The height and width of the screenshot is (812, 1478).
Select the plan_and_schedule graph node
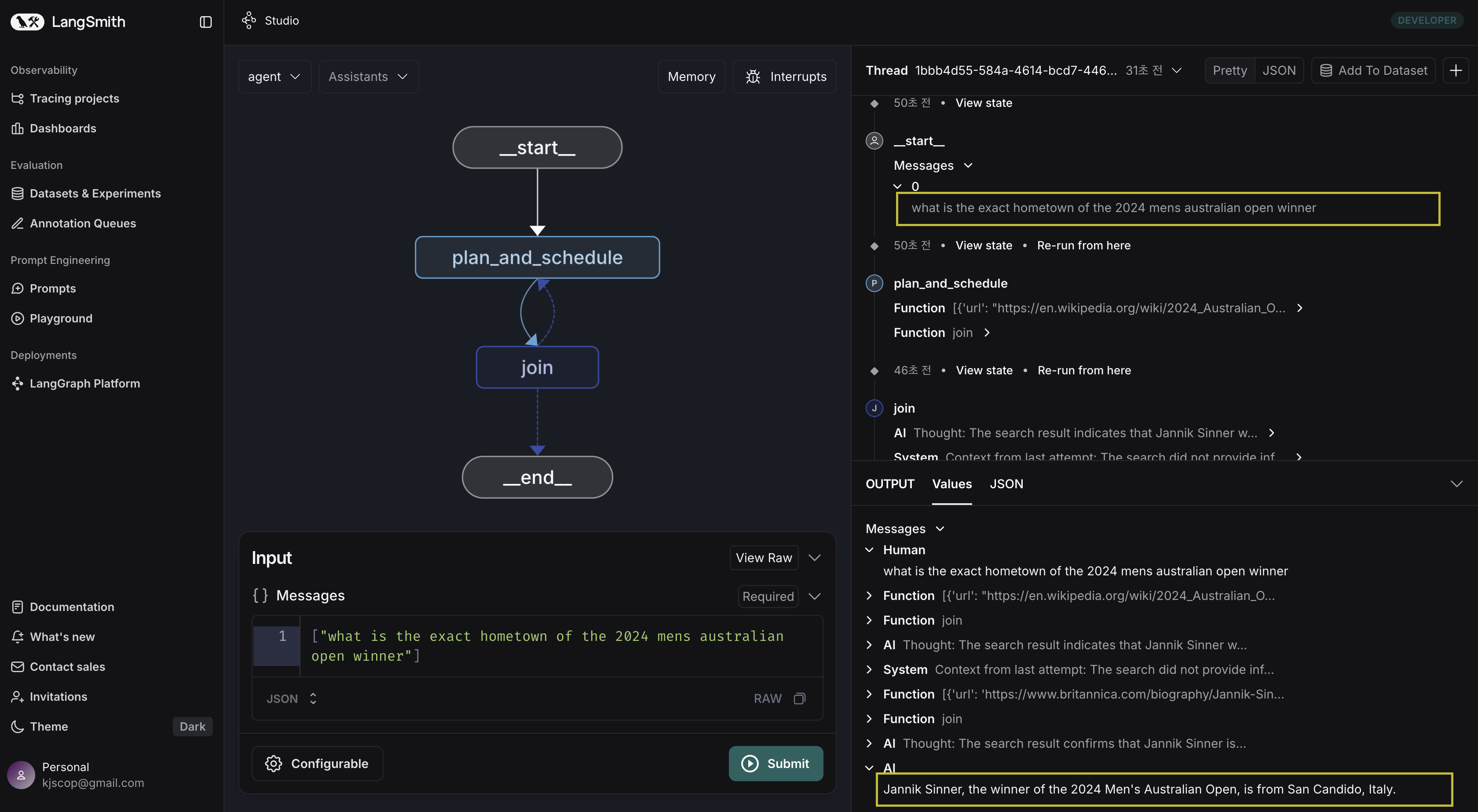(x=537, y=257)
